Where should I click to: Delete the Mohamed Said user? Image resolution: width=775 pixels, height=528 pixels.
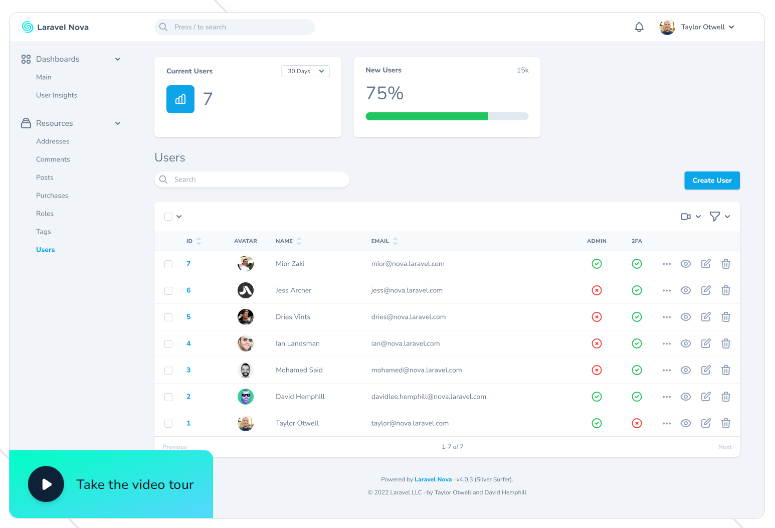(x=726, y=370)
